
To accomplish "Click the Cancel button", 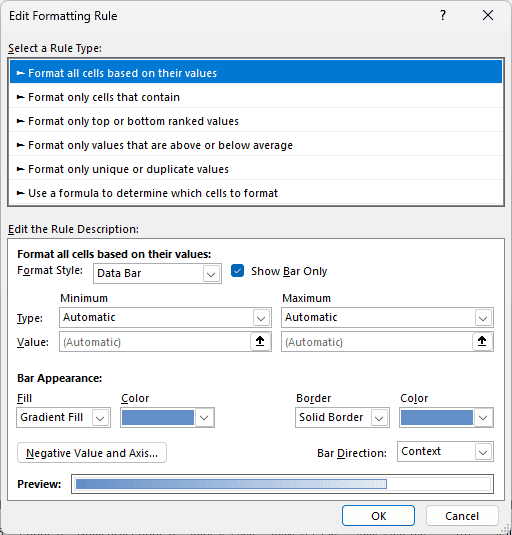I will (462, 516).
